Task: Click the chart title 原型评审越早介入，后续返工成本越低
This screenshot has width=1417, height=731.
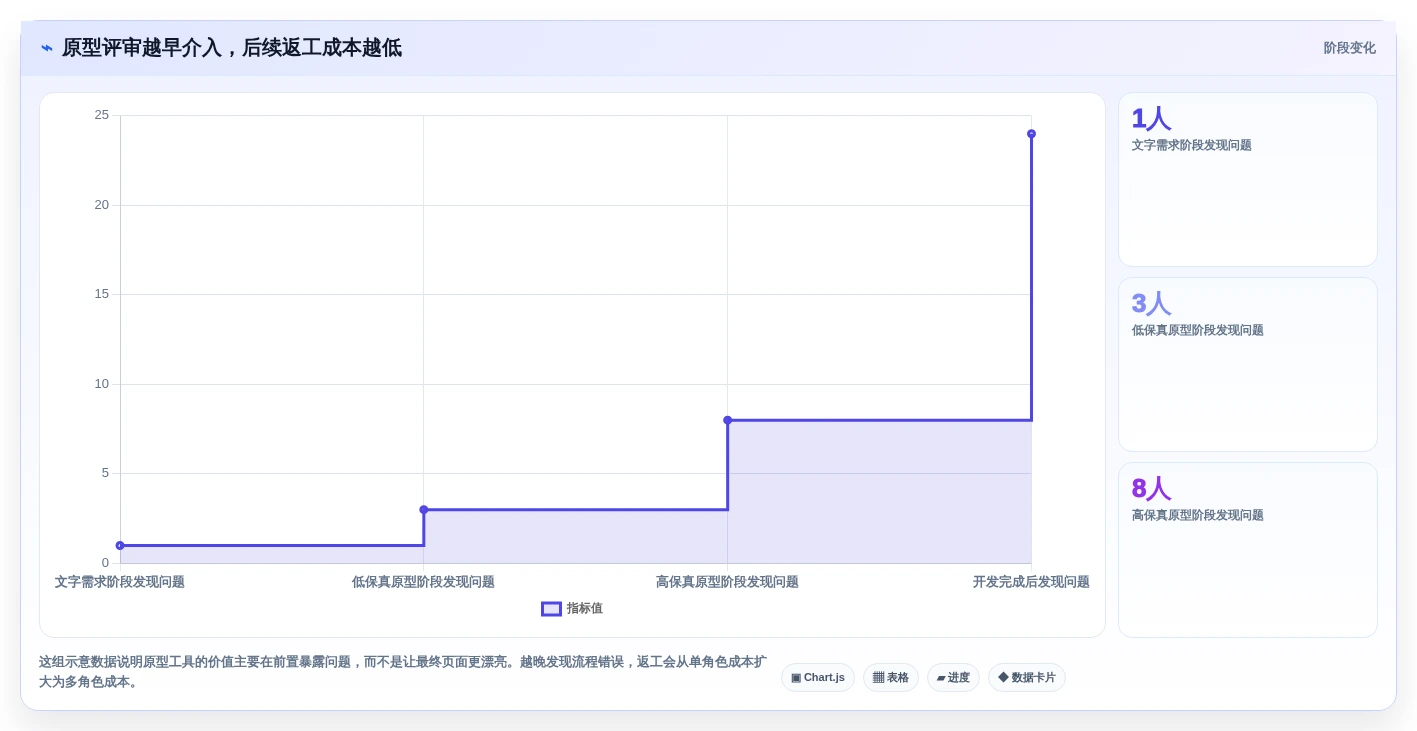Action: 232,48
